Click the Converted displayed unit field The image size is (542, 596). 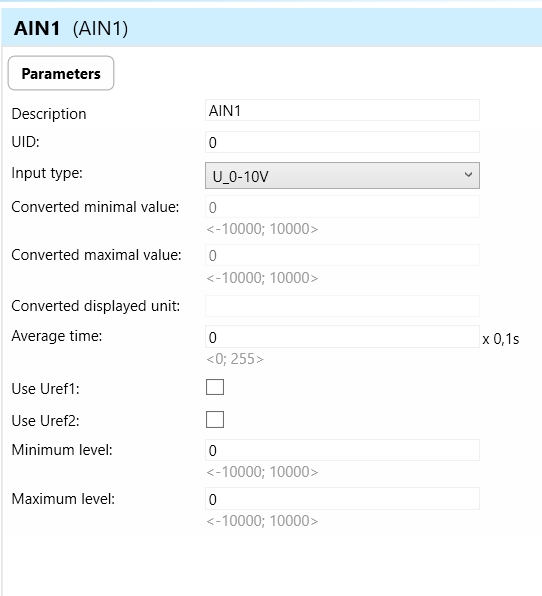click(x=342, y=306)
